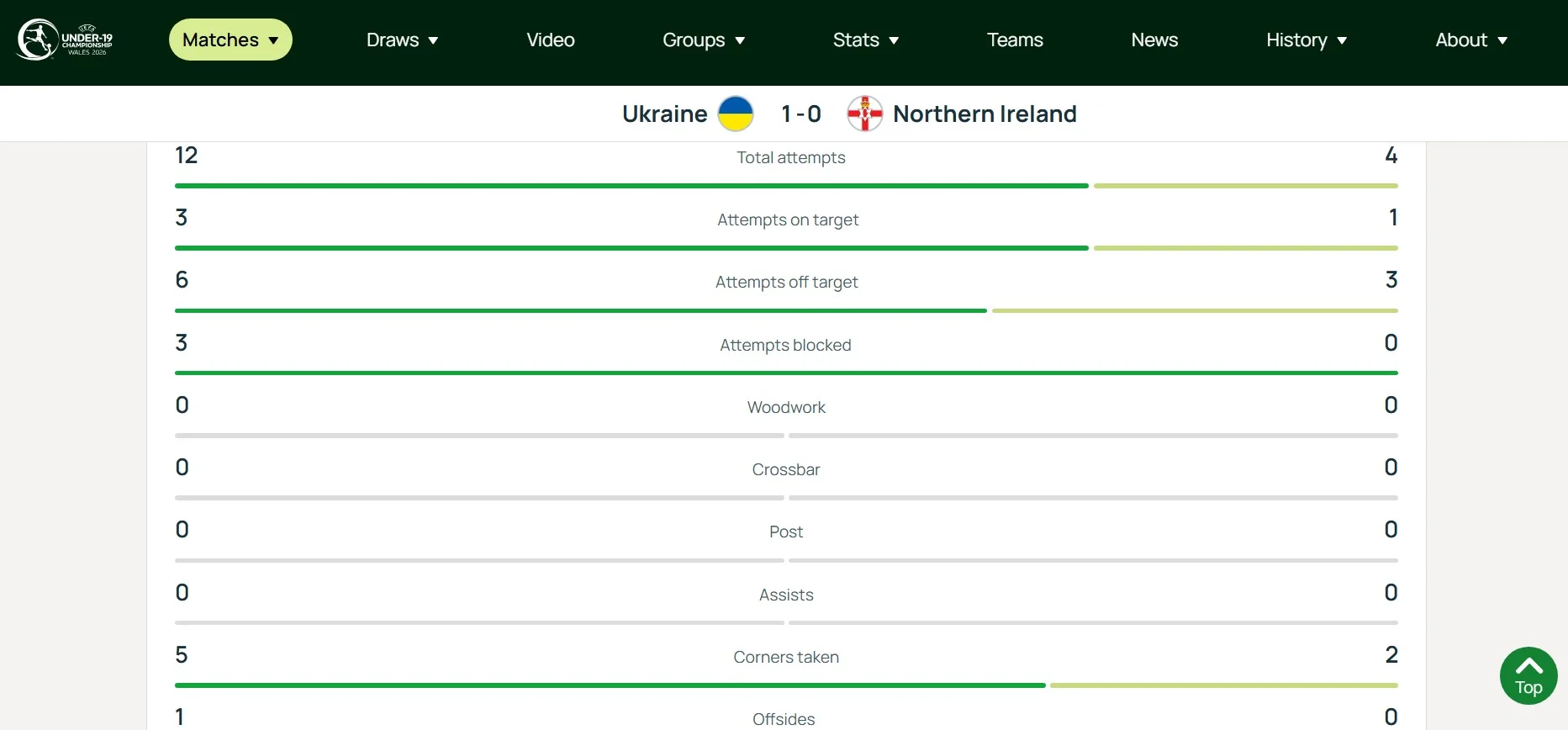
Task: Click the Ukraine flag icon
Action: point(736,114)
